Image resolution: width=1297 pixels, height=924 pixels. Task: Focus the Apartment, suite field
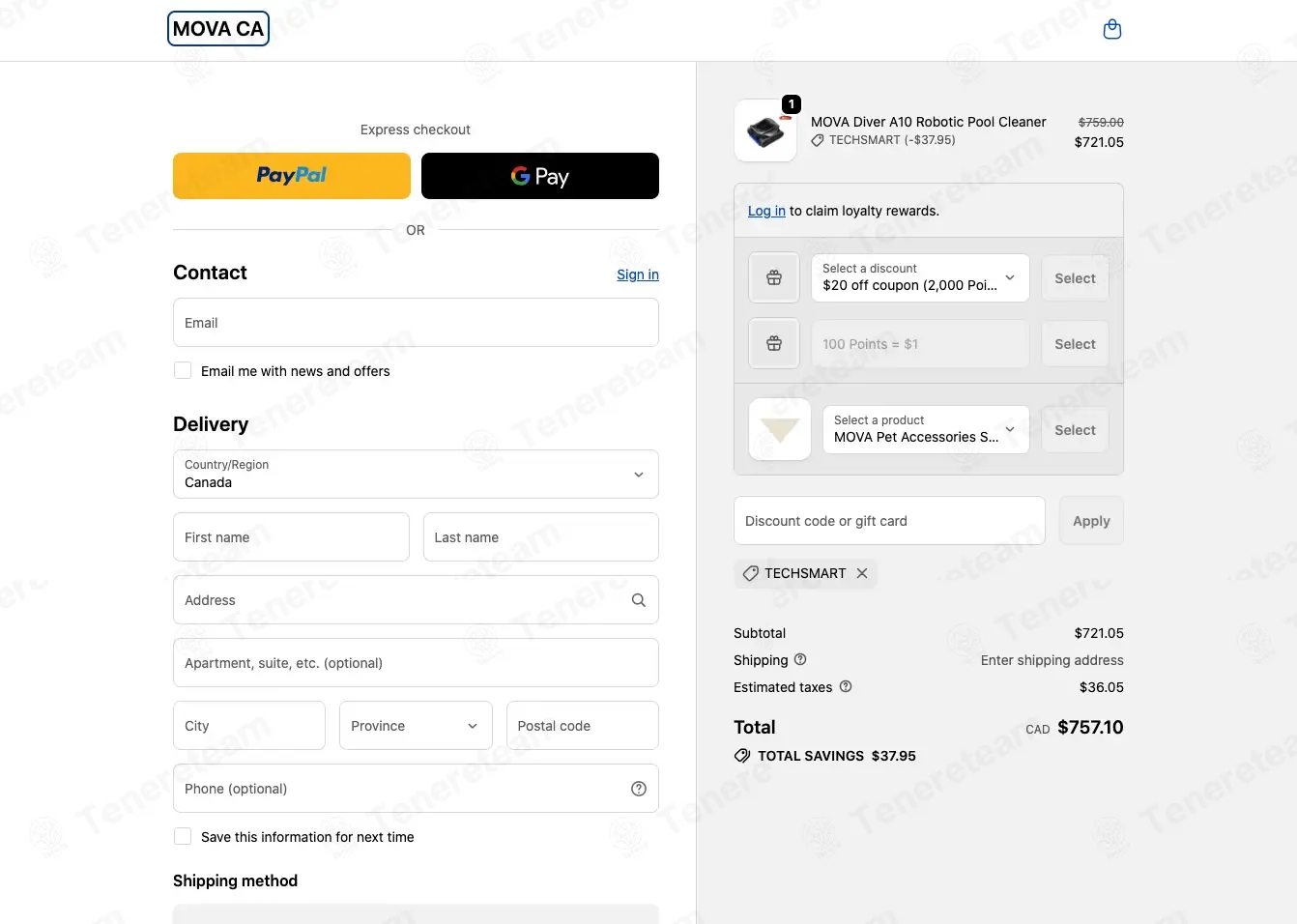[416, 663]
